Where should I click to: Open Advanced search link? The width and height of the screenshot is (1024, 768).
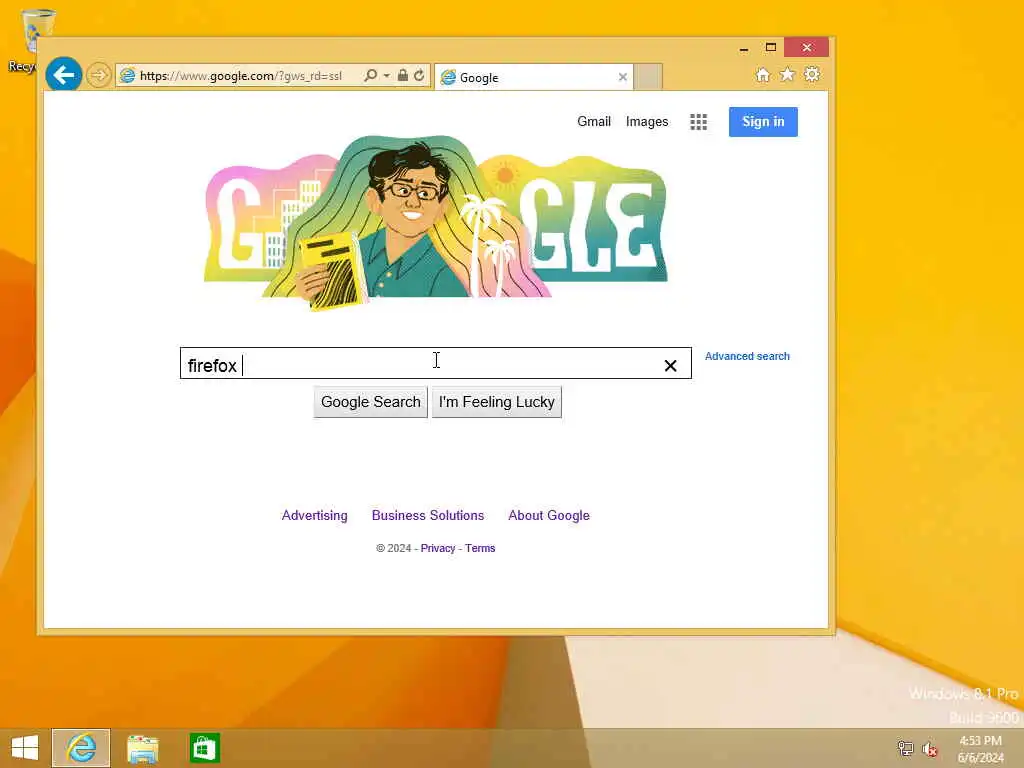[x=747, y=356]
